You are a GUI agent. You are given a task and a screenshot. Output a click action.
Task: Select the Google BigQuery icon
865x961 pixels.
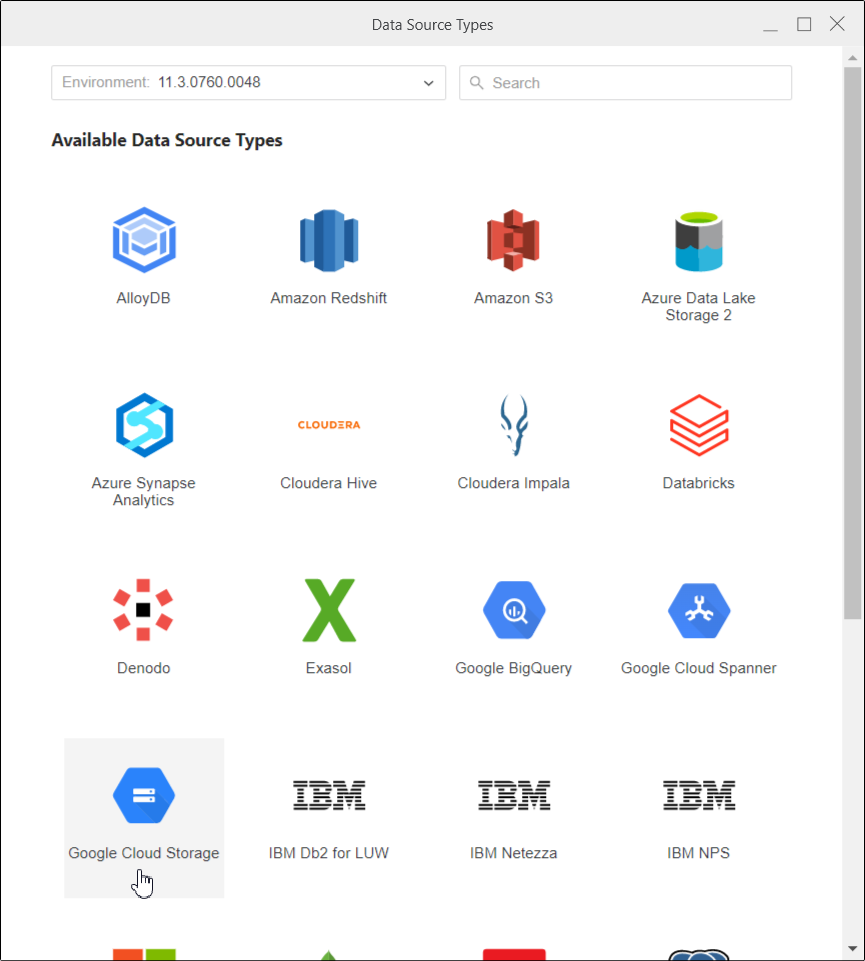513,609
